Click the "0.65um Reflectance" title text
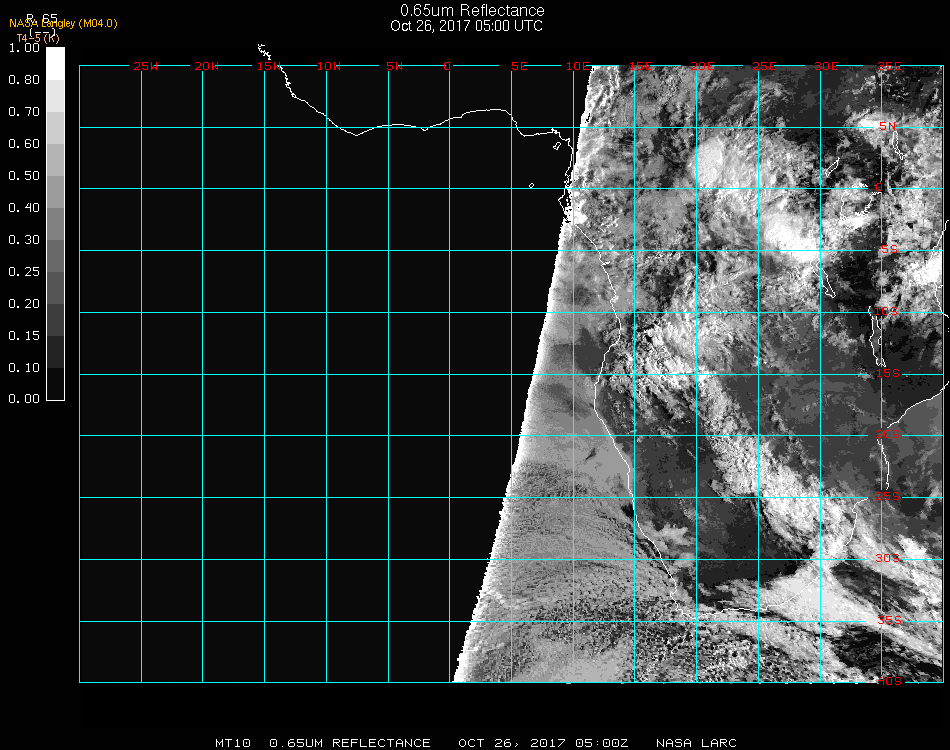Screen dimensions: 950x750 point(472,10)
